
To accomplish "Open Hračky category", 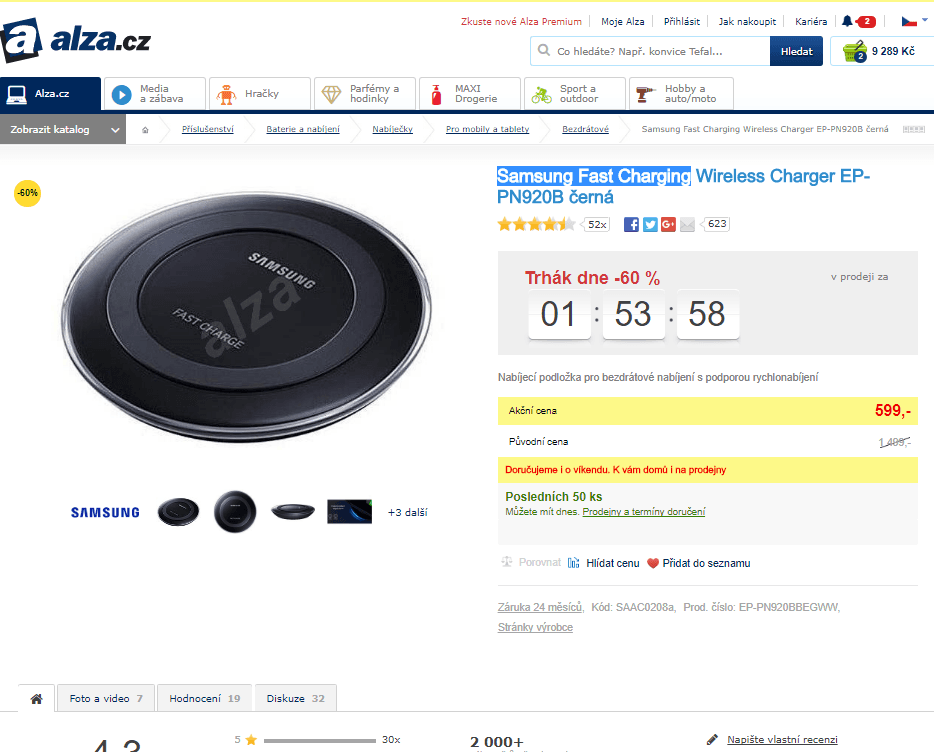I will (x=260, y=94).
